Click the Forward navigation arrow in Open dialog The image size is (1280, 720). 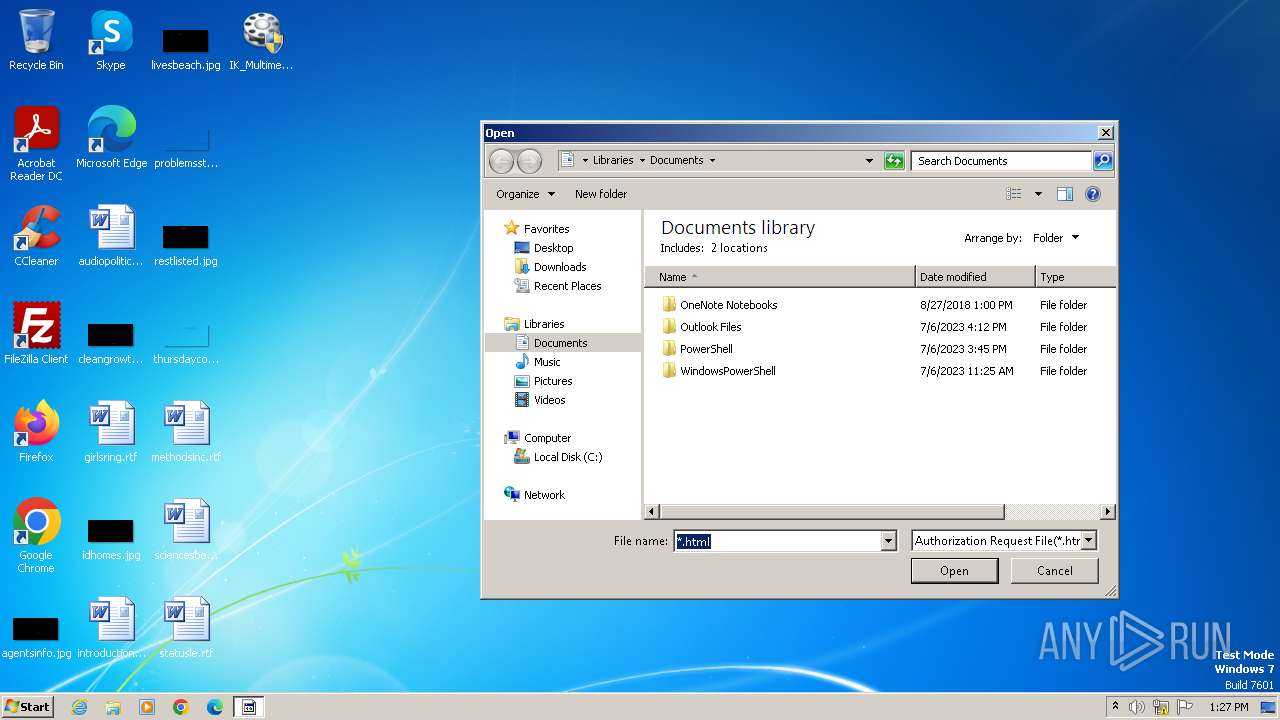click(x=529, y=161)
